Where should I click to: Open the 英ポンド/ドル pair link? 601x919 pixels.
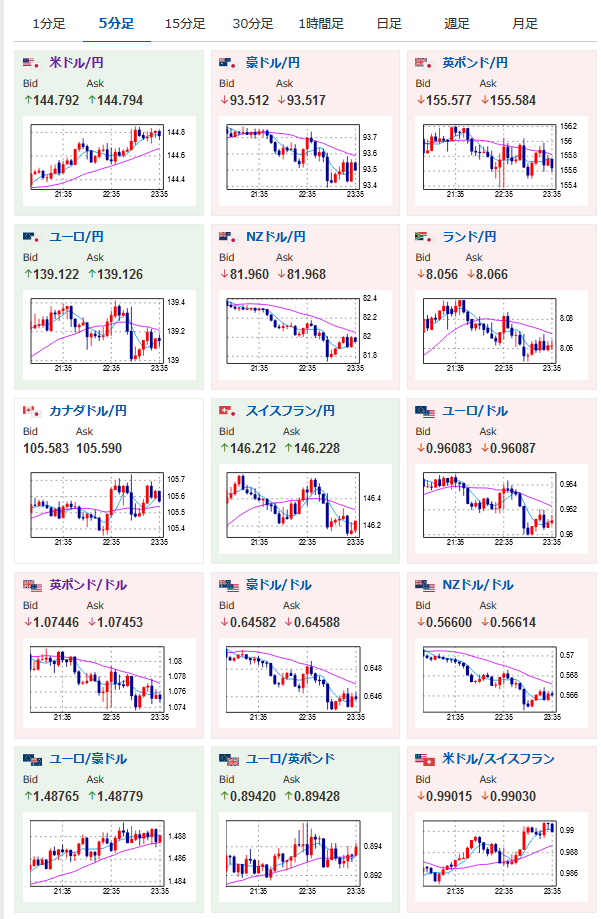pos(88,585)
